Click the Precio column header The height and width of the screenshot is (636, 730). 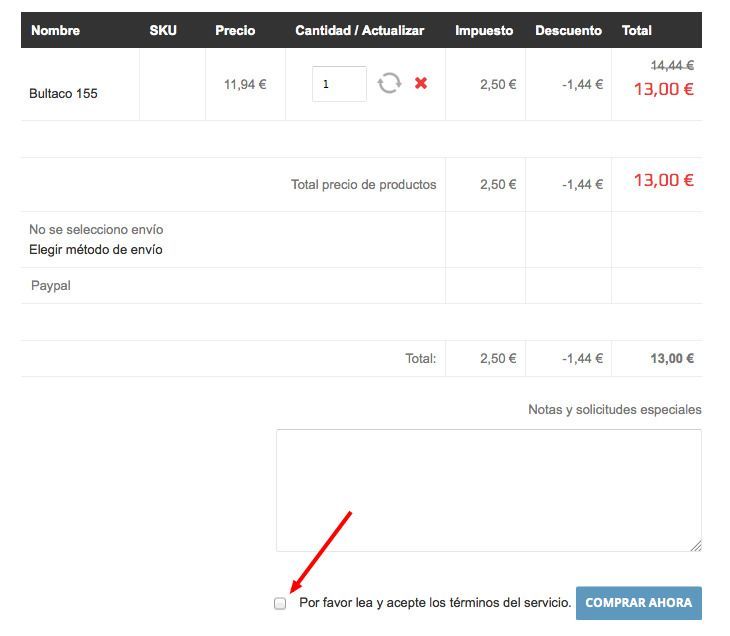pos(235,30)
